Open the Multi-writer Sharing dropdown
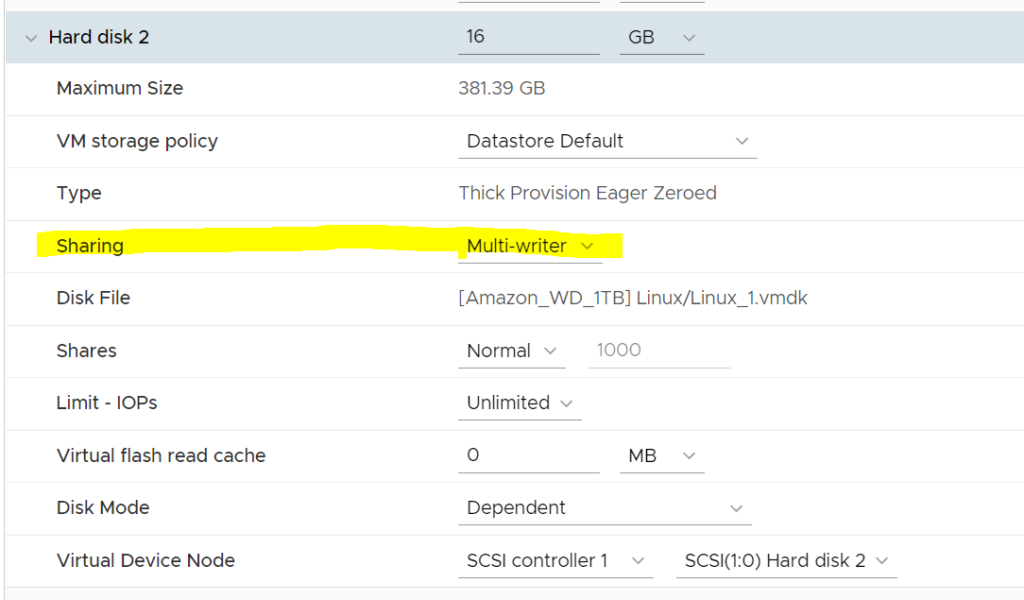The width and height of the screenshot is (1024, 600). pos(530,246)
